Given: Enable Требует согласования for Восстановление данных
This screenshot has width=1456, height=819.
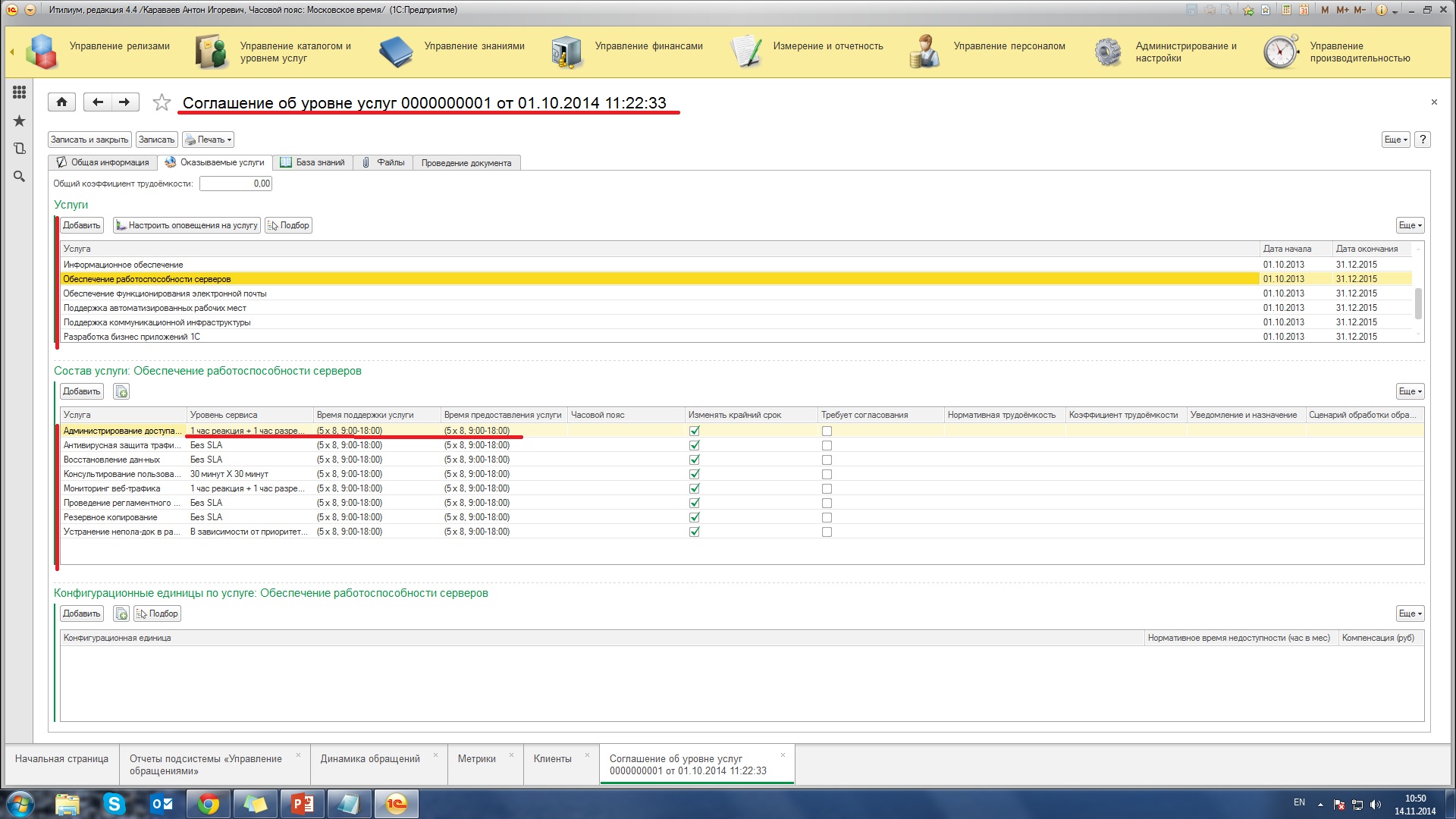Looking at the screenshot, I should pyautogui.click(x=827, y=460).
